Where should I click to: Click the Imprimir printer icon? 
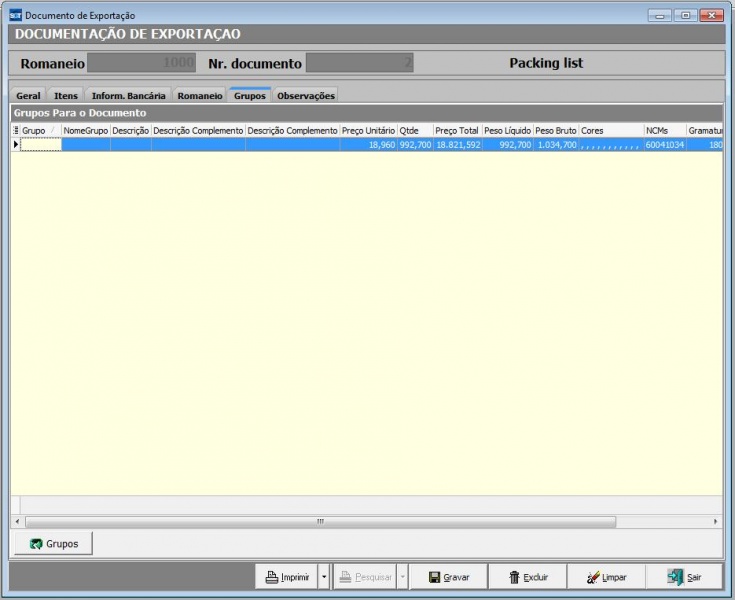point(271,577)
